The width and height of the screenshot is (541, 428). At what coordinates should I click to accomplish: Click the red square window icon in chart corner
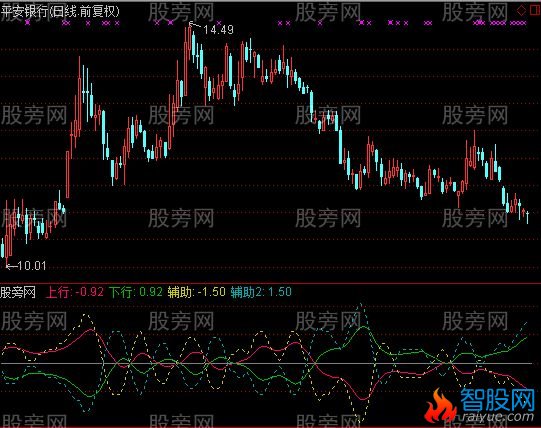[535, 10]
